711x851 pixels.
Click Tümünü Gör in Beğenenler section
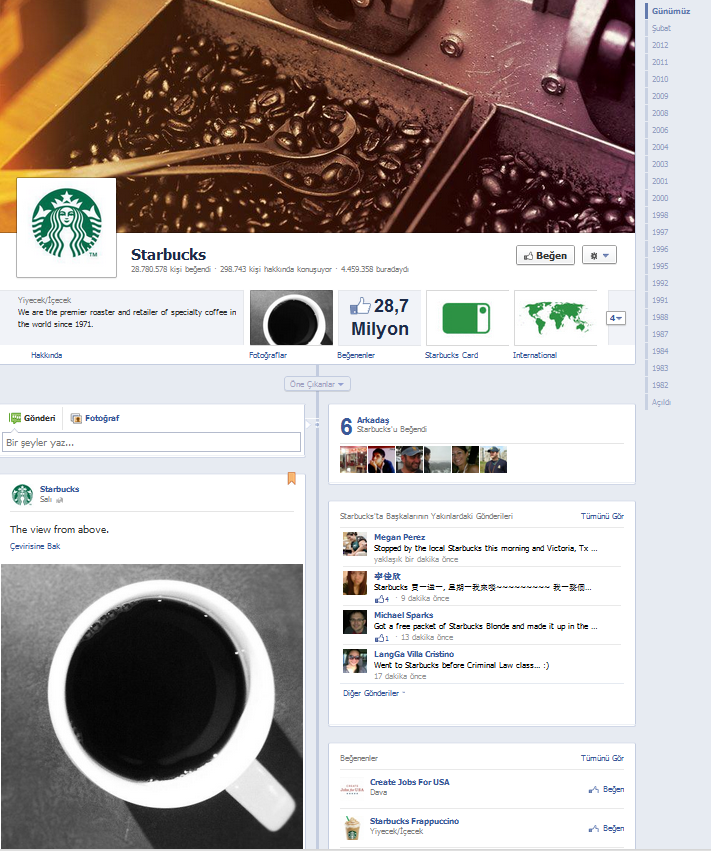pyautogui.click(x=602, y=758)
